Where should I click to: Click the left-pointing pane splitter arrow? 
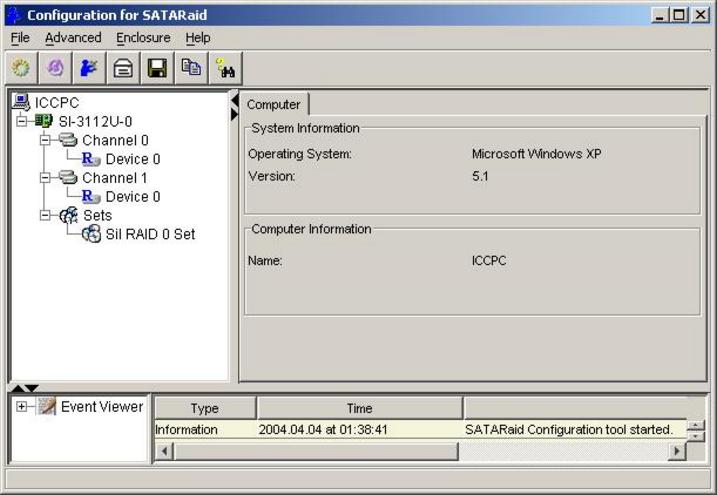point(235,100)
